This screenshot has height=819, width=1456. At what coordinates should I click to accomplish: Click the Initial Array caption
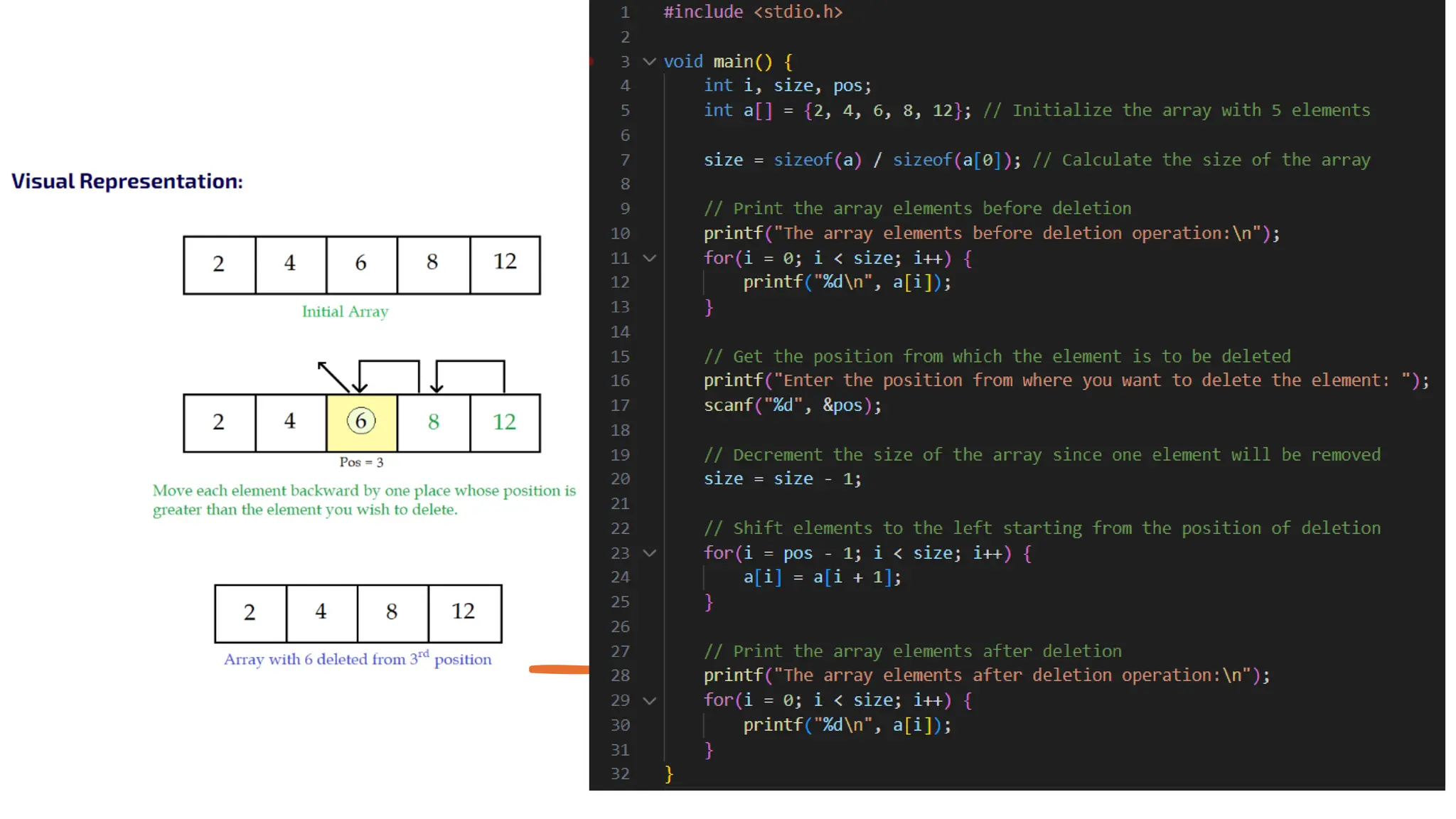click(345, 311)
